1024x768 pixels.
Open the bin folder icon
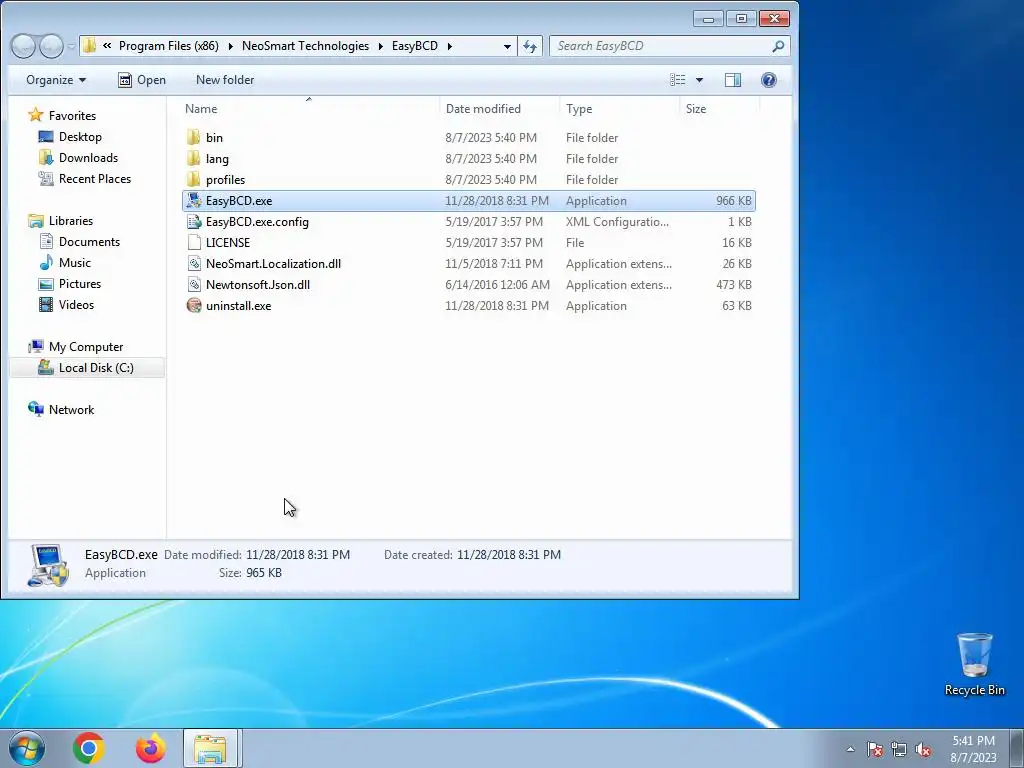click(193, 138)
